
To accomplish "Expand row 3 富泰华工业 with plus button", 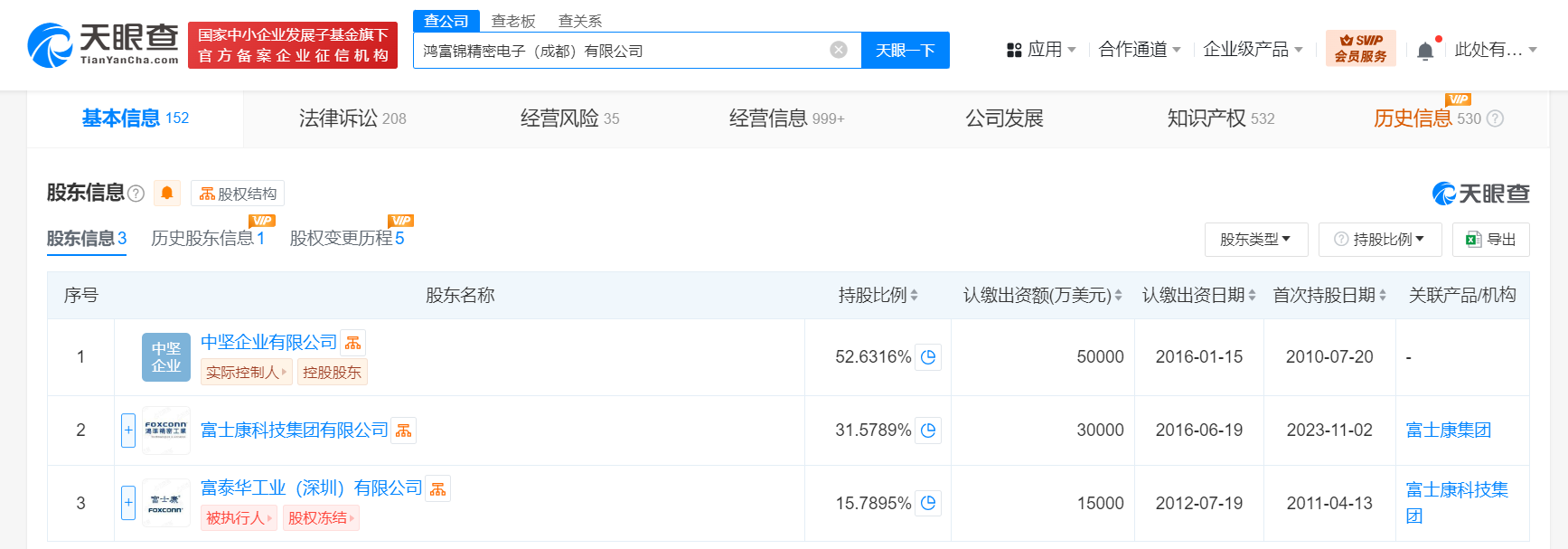I will point(128,503).
